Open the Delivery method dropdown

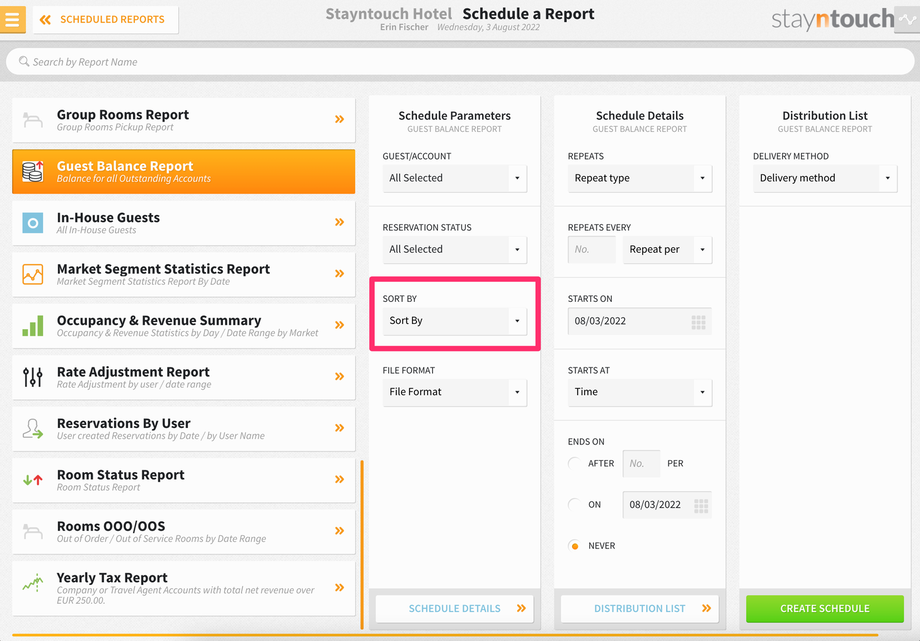tap(825, 178)
